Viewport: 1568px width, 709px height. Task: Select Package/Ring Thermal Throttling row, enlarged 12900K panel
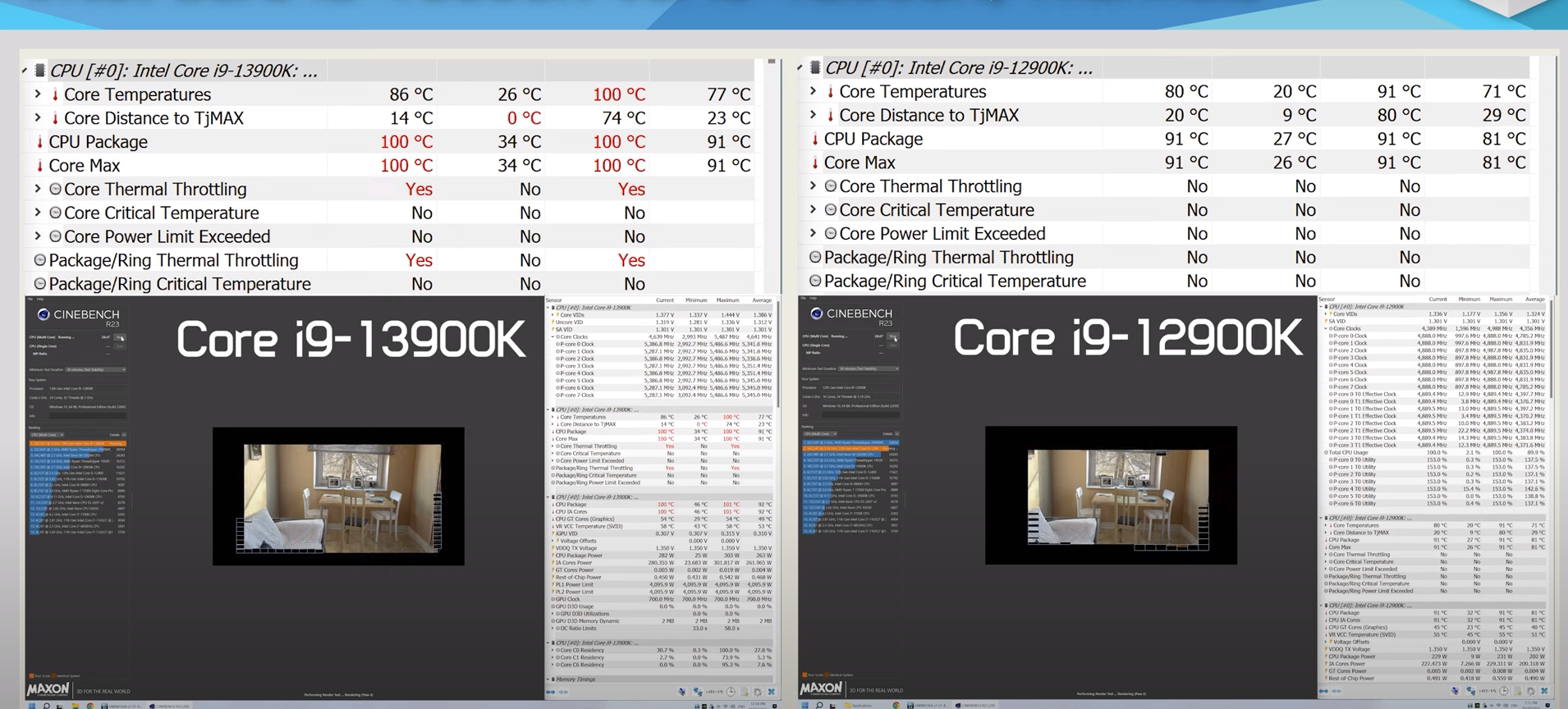[x=1165, y=258]
